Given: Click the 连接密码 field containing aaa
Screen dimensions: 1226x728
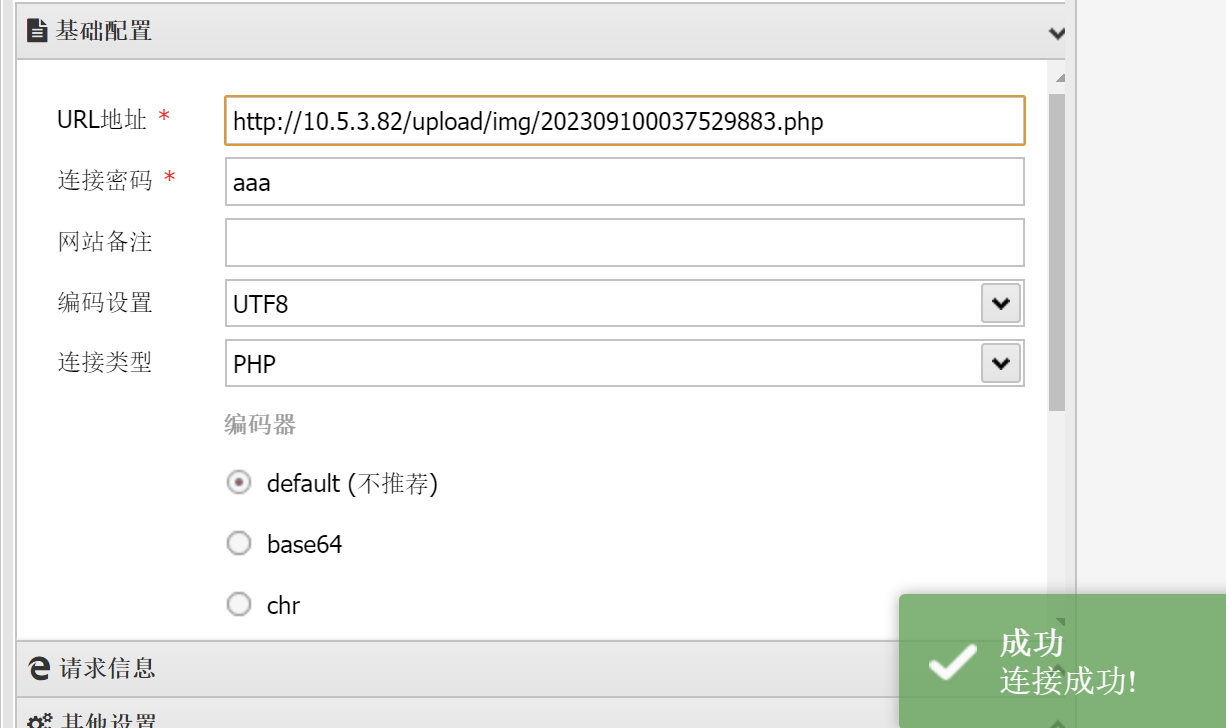Looking at the screenshot, I should 624,182.
